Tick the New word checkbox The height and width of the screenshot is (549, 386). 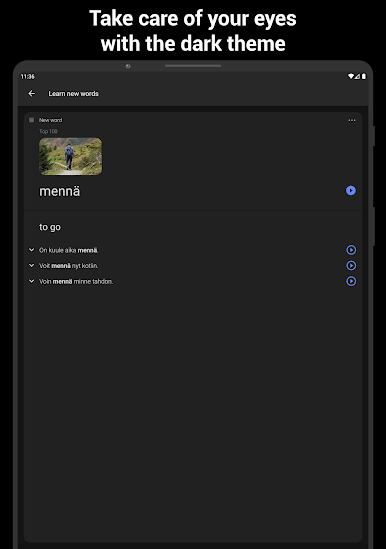[32, 120]
